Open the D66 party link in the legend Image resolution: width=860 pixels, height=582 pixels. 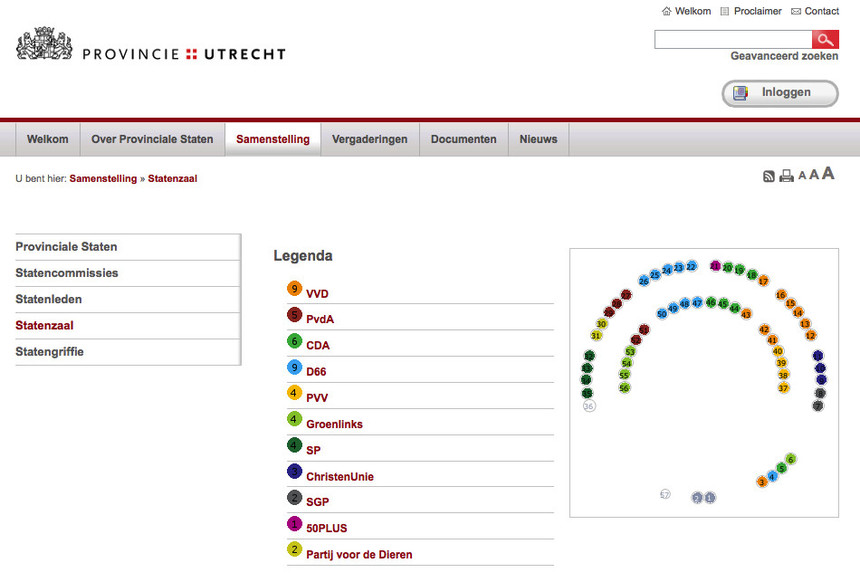[x=316, y=372]
